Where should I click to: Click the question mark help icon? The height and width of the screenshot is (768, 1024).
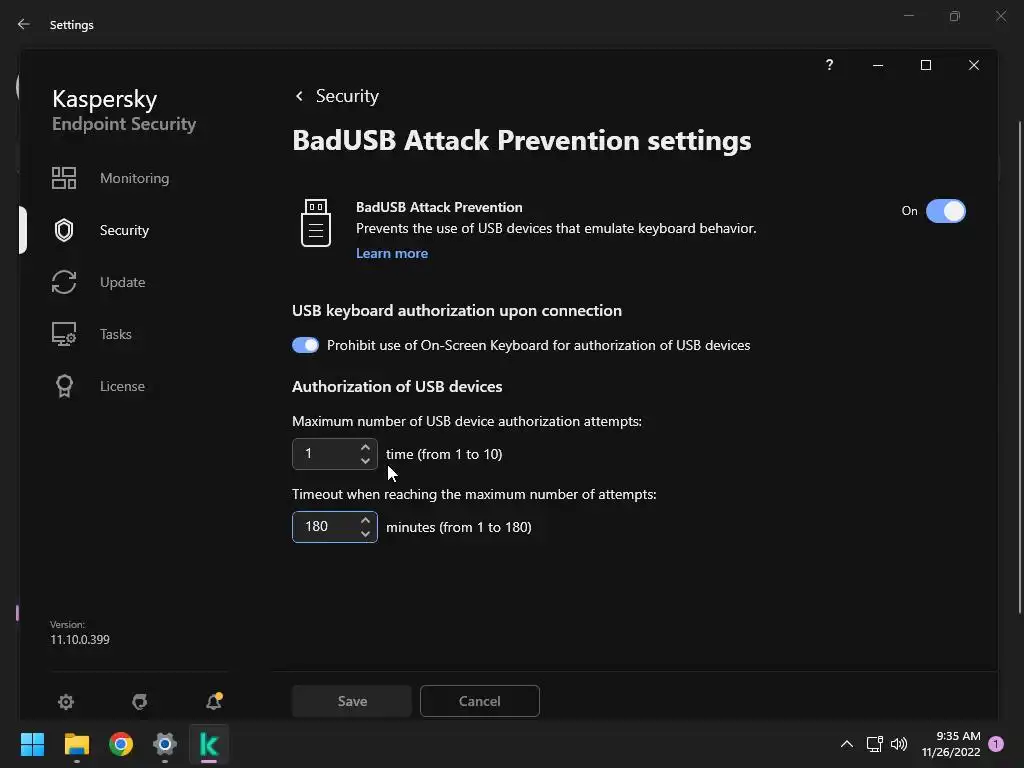pyautogui.click(x=829, y=65)
